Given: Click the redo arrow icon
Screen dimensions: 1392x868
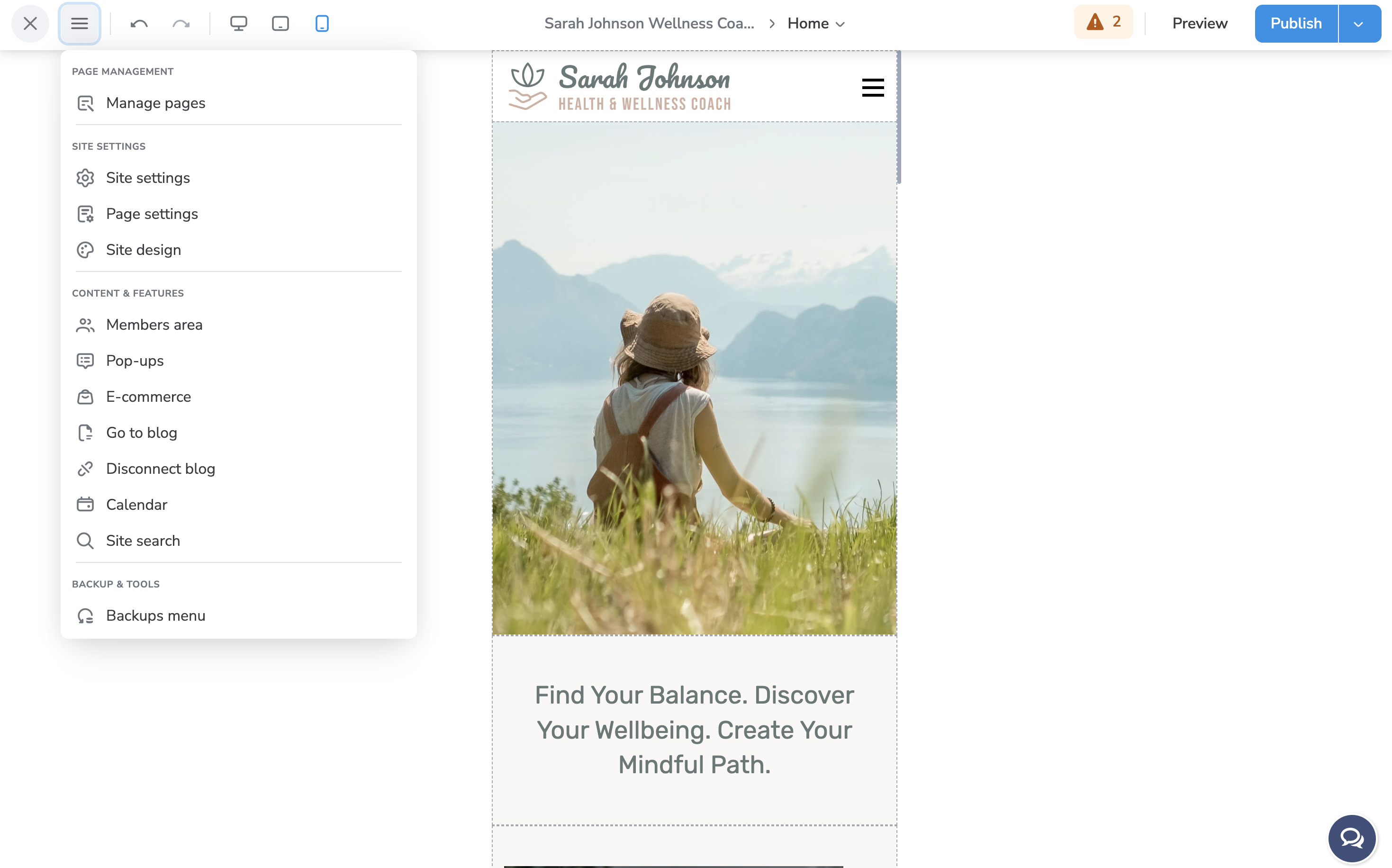Looking at the screenshot, I should click(180, 24).
